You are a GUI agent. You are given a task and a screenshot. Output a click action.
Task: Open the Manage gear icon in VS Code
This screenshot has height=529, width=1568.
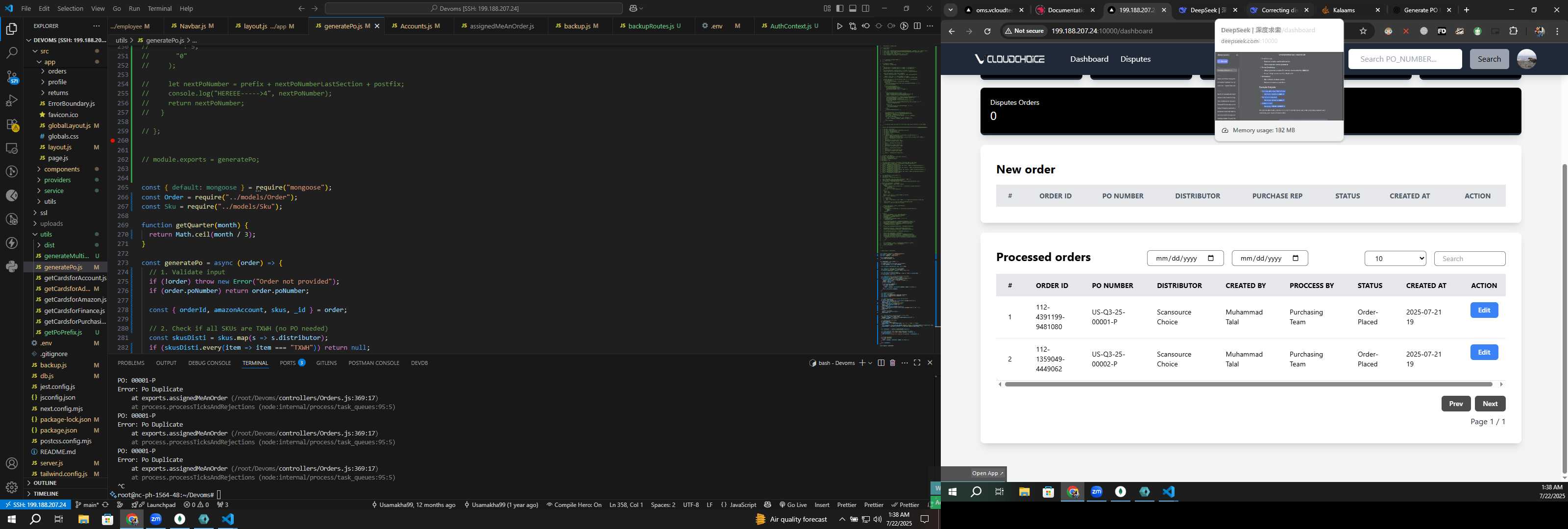[x=12, y=487]
